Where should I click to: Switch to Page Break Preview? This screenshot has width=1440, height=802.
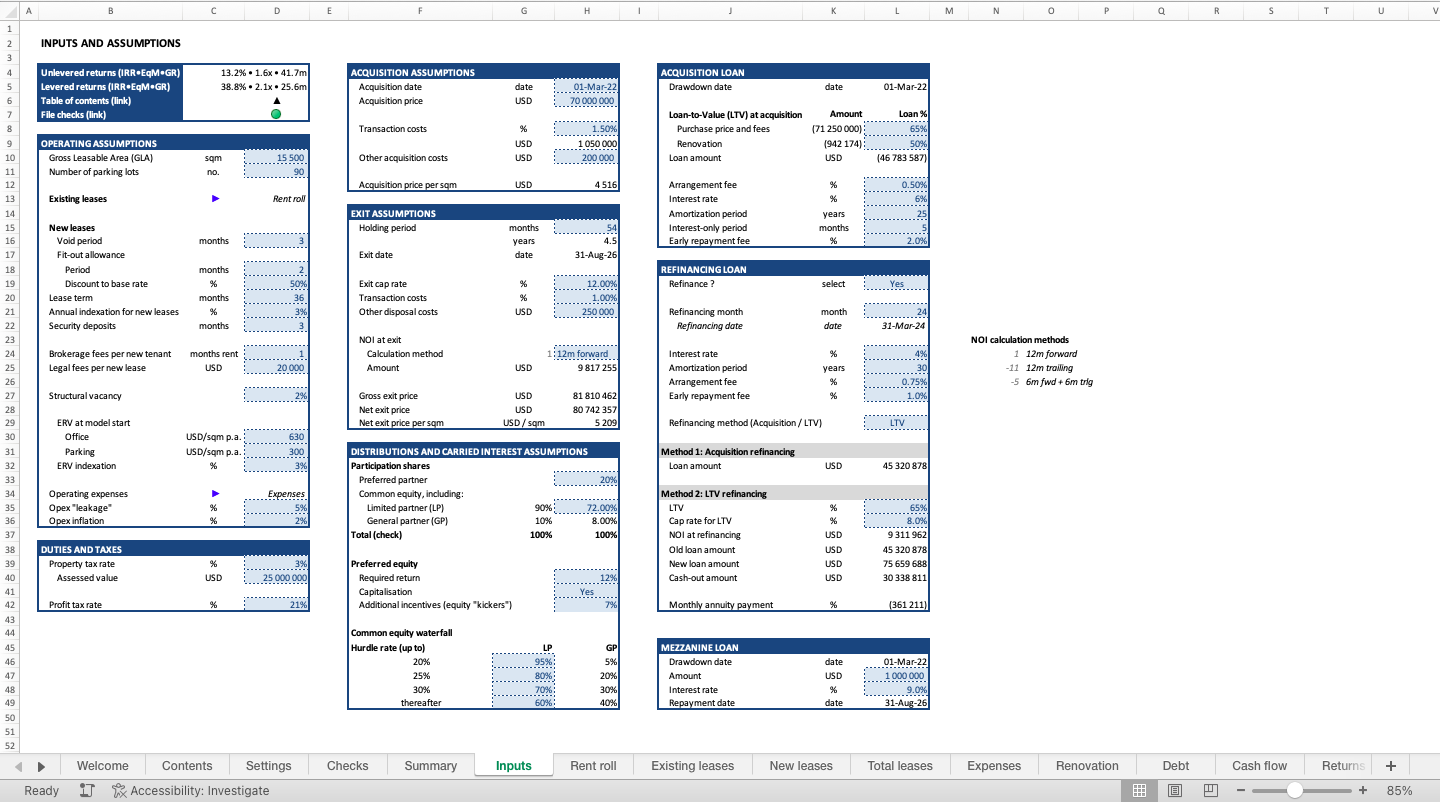coord(1211,790)
